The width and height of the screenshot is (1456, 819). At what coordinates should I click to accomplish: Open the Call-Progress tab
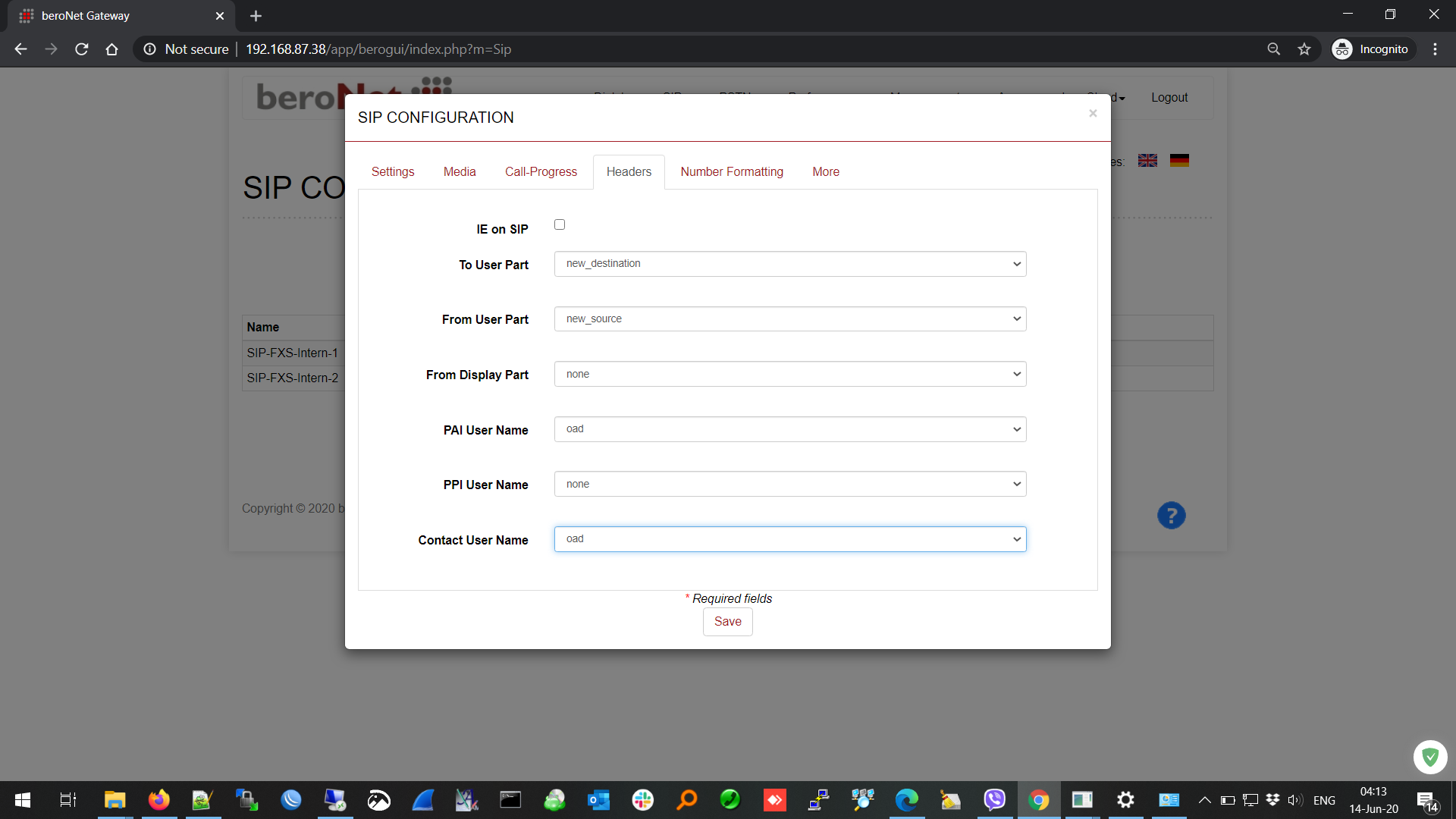click(541, 172)
